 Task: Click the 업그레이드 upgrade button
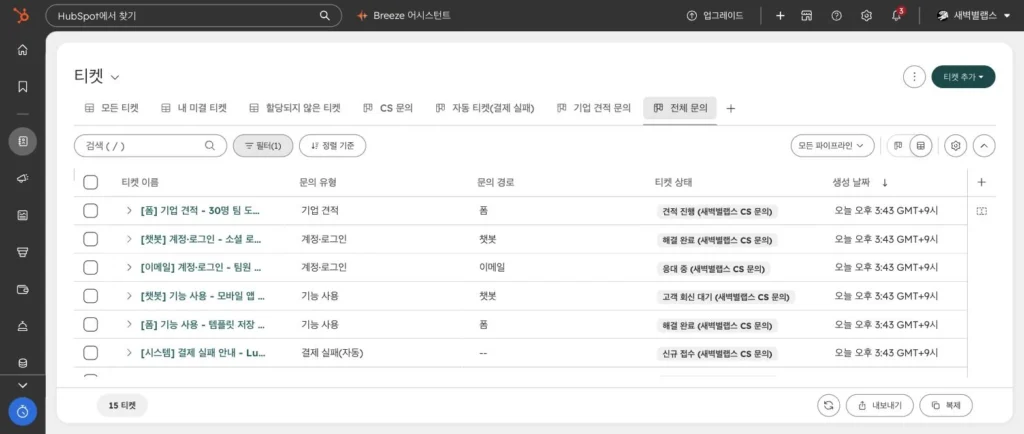point(714,16)
